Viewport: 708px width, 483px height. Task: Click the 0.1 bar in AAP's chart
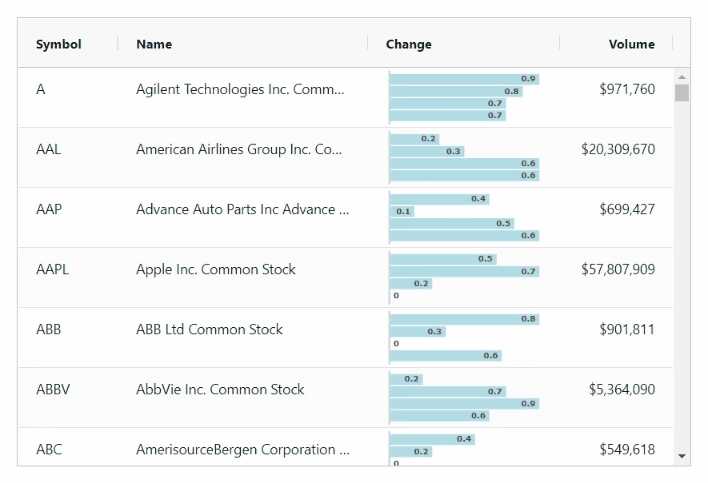coord(401,211)
